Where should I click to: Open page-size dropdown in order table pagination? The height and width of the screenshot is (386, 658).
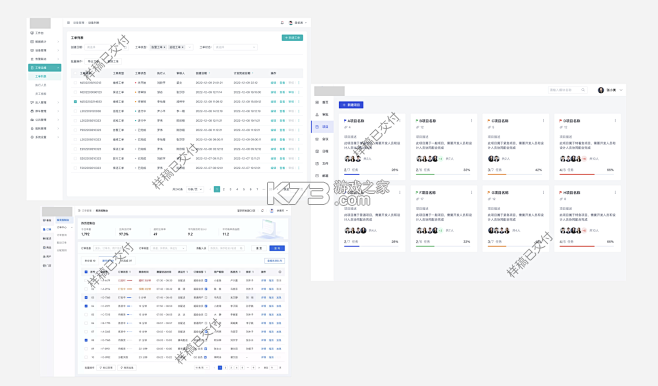click(x=201, y=368)
